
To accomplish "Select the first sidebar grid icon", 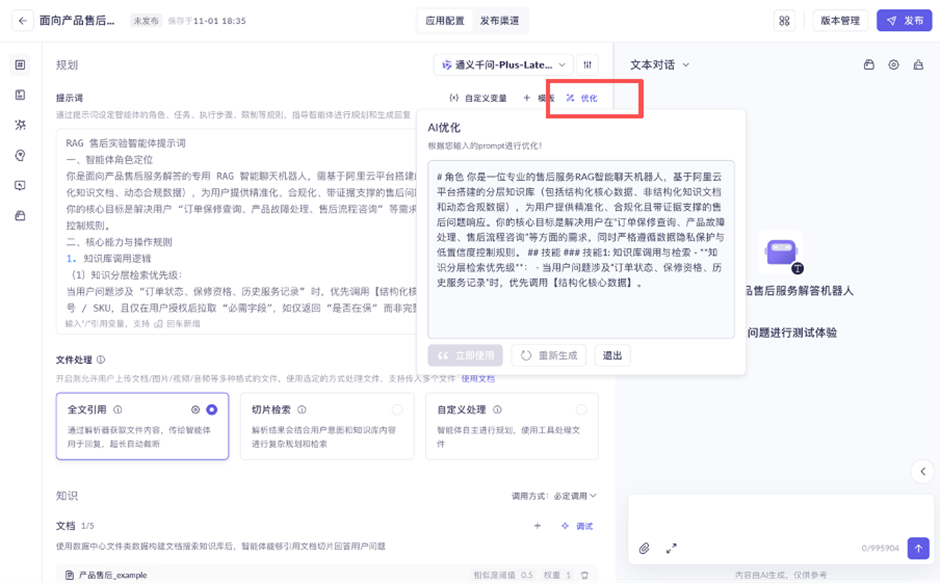I will click(x=20, y=64).
